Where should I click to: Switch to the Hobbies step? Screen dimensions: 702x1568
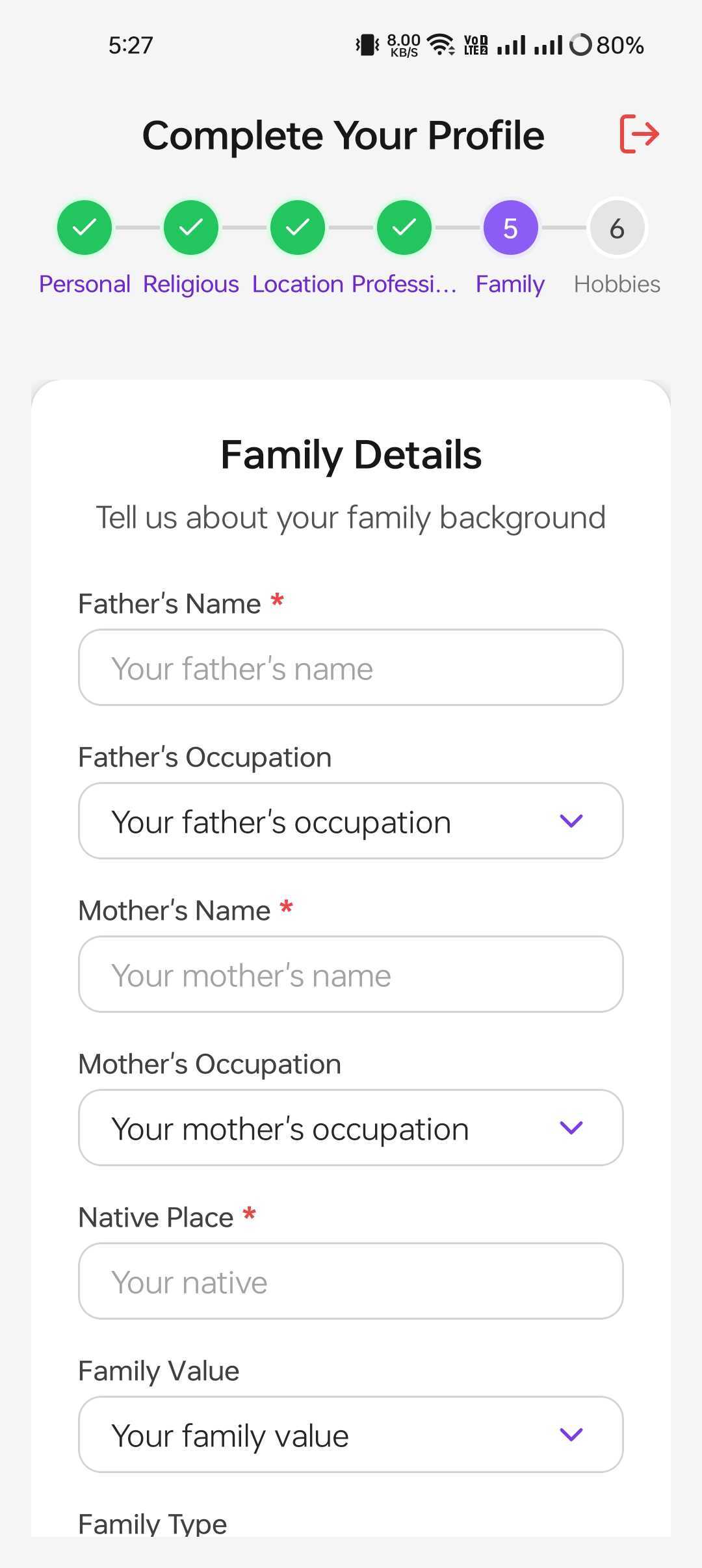click(x=617, y=283)
